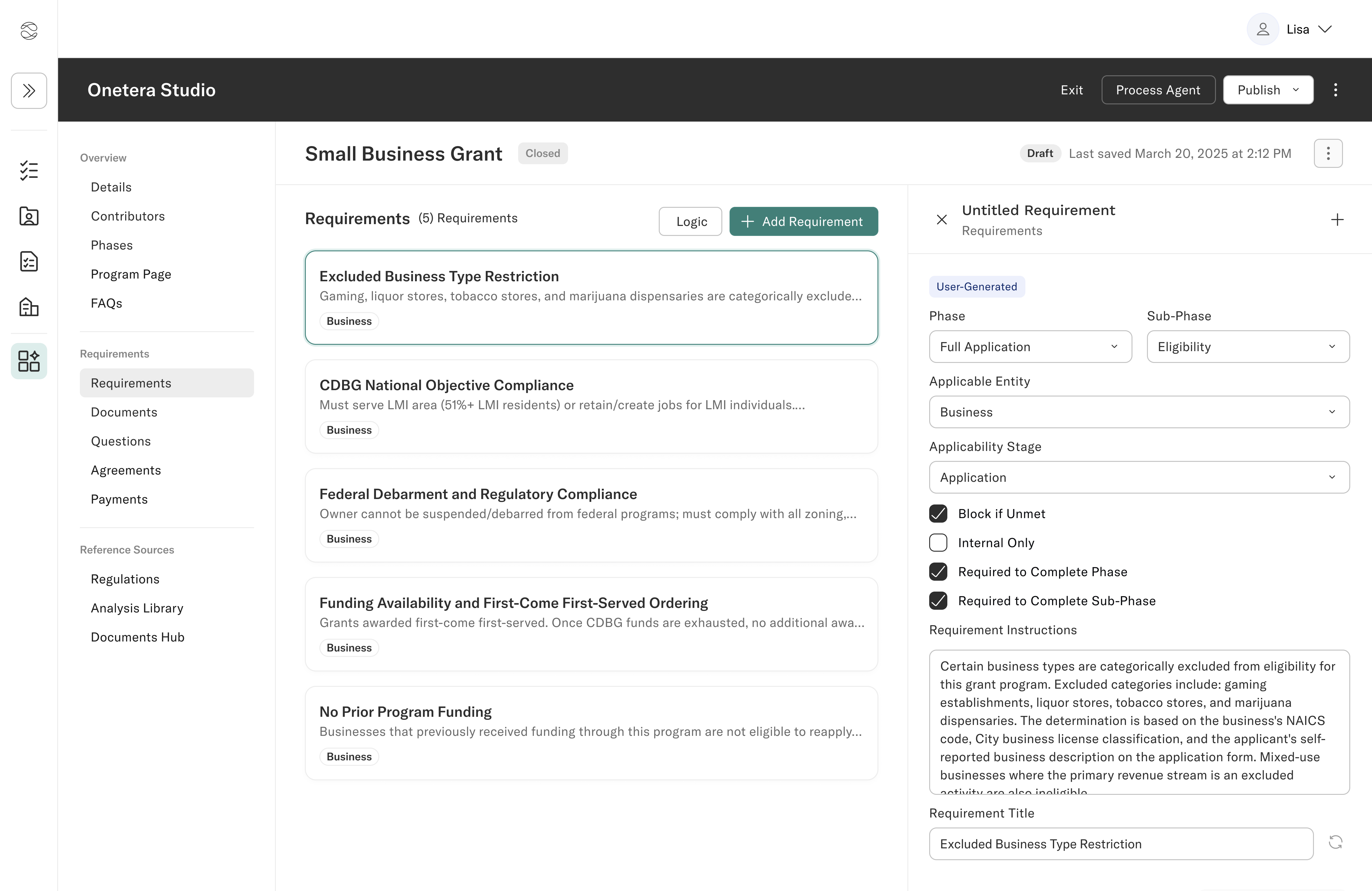The width and height of the screenshot is (1372, 891).
Task: Toggle Required to Complete Sub-Phase checkbox
Action: coord(938,601)
